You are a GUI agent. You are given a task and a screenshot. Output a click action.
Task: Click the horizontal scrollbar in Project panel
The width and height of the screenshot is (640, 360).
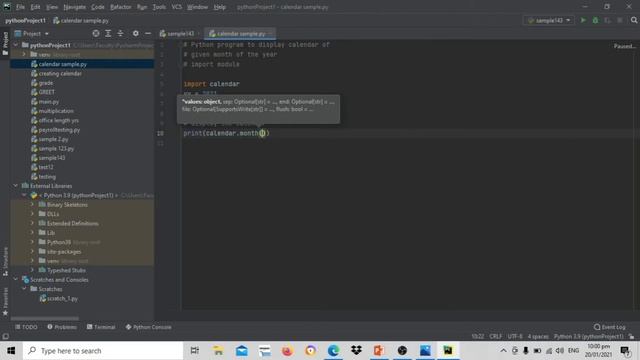[x=45, y=318]
